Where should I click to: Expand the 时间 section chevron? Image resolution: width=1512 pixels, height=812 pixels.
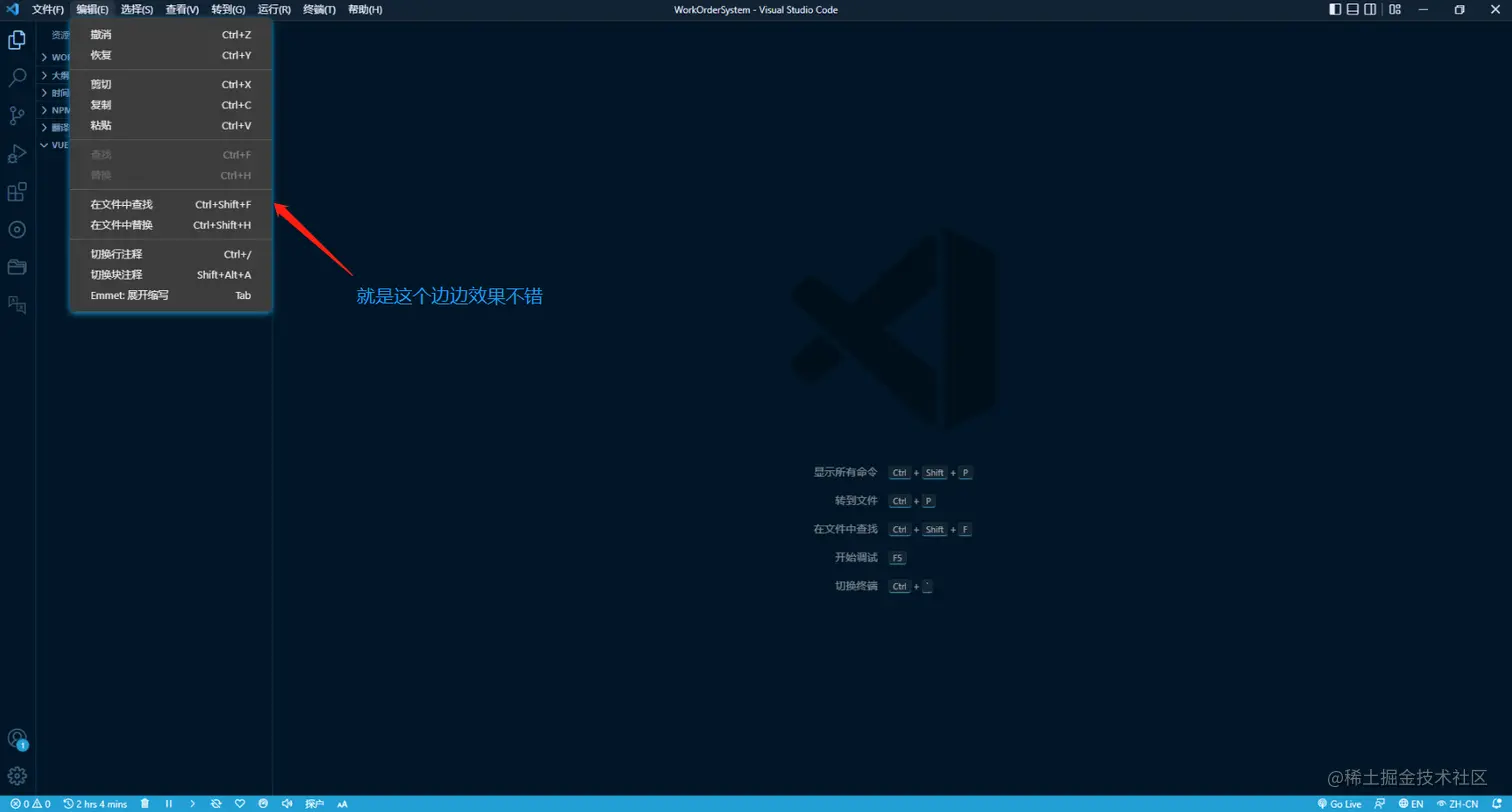click(44, 93)
